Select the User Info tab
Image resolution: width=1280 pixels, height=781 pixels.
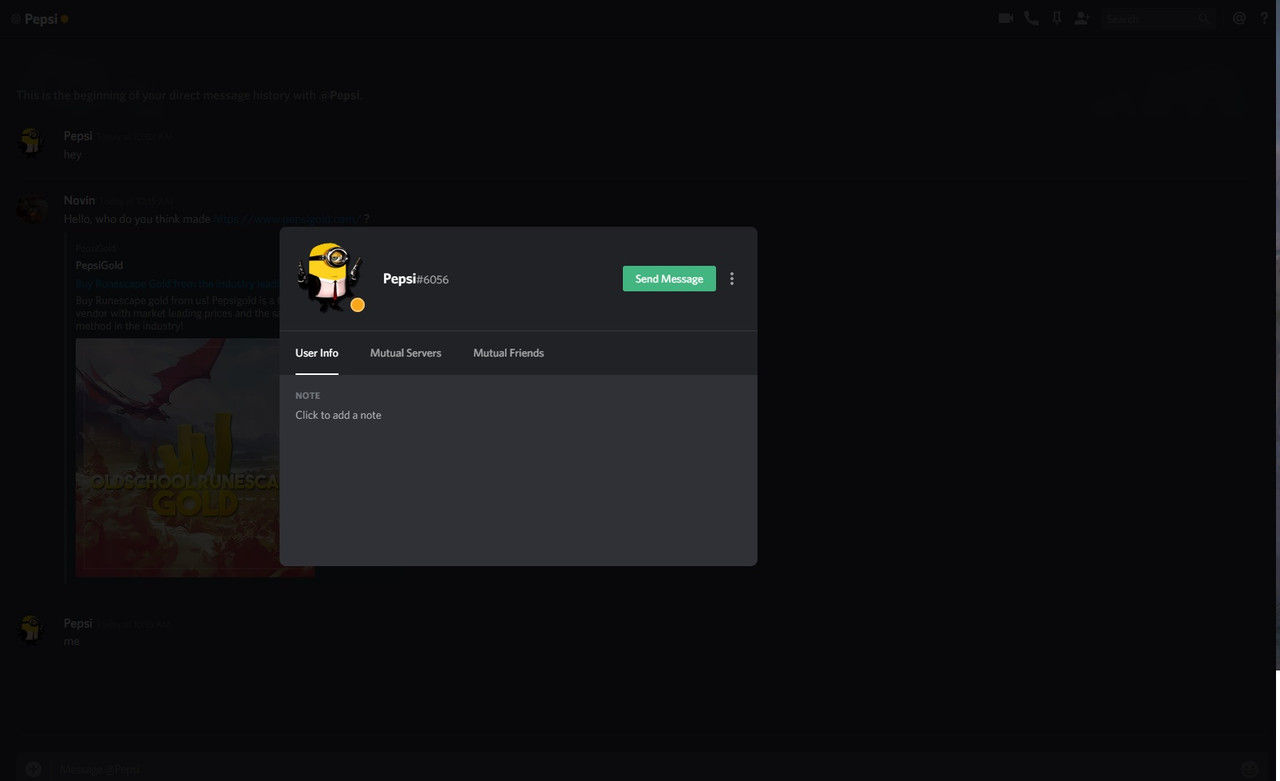coord(317,353)
